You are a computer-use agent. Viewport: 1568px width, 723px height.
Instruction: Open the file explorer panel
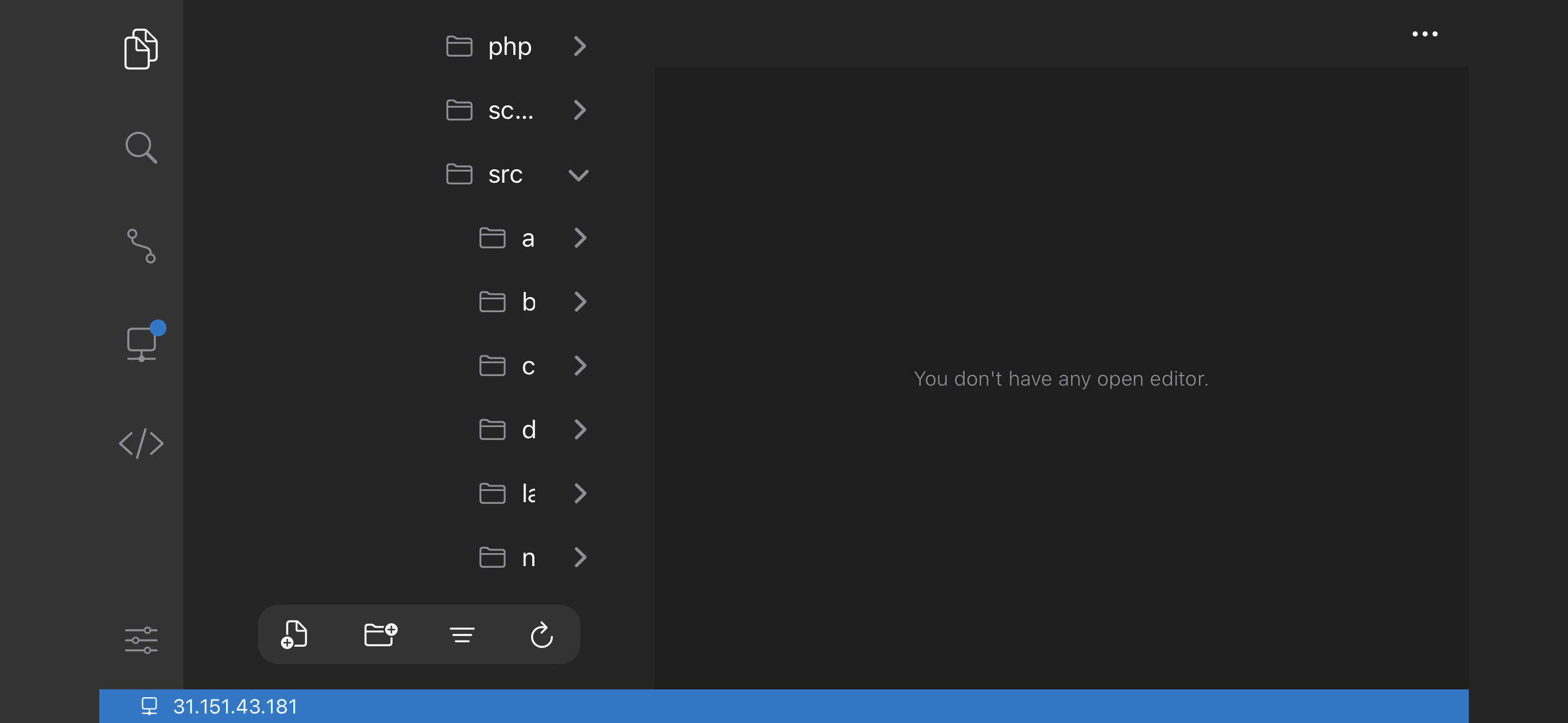pos(141,49)
